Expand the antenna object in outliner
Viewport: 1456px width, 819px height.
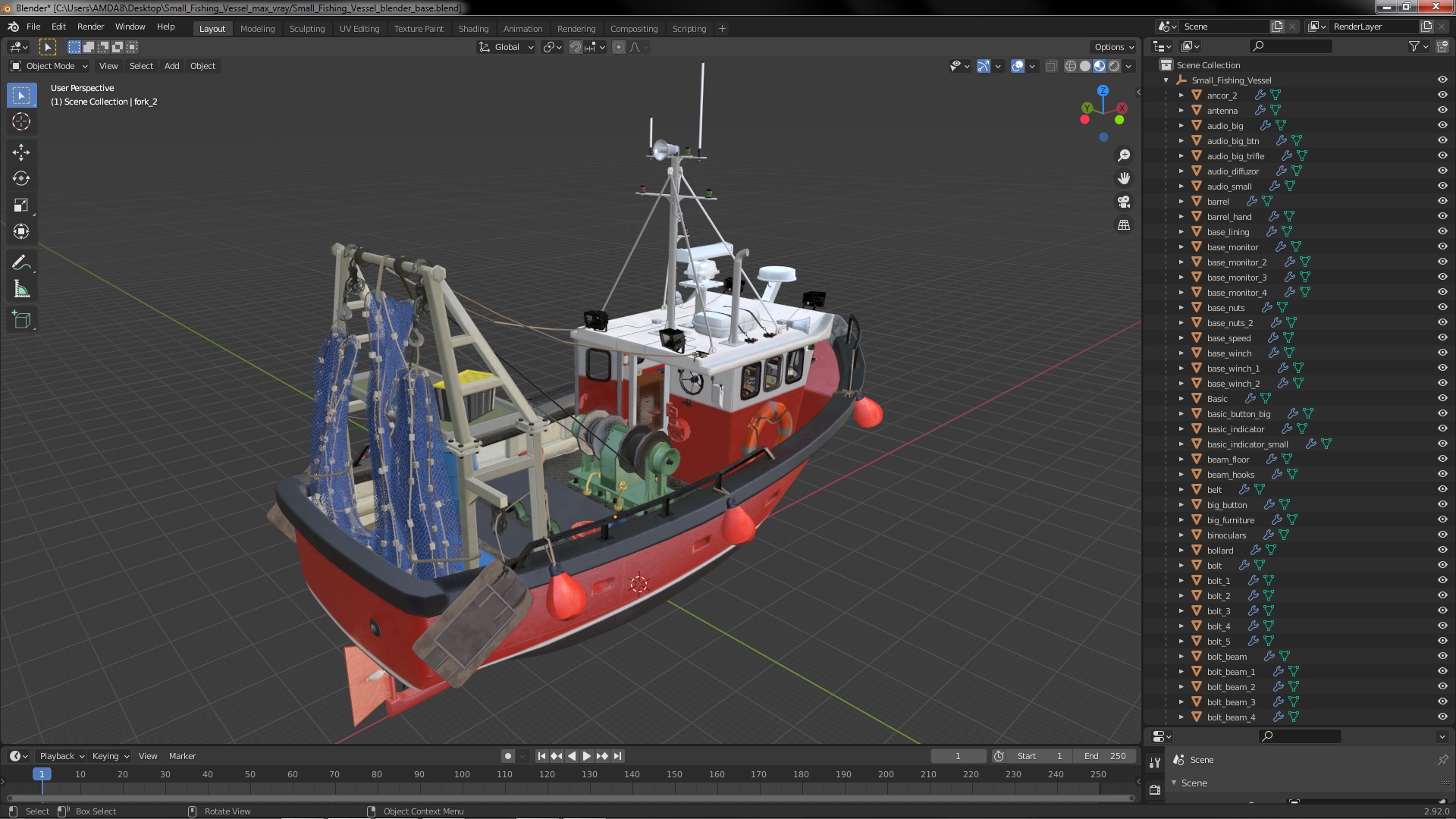(1181, 111)
